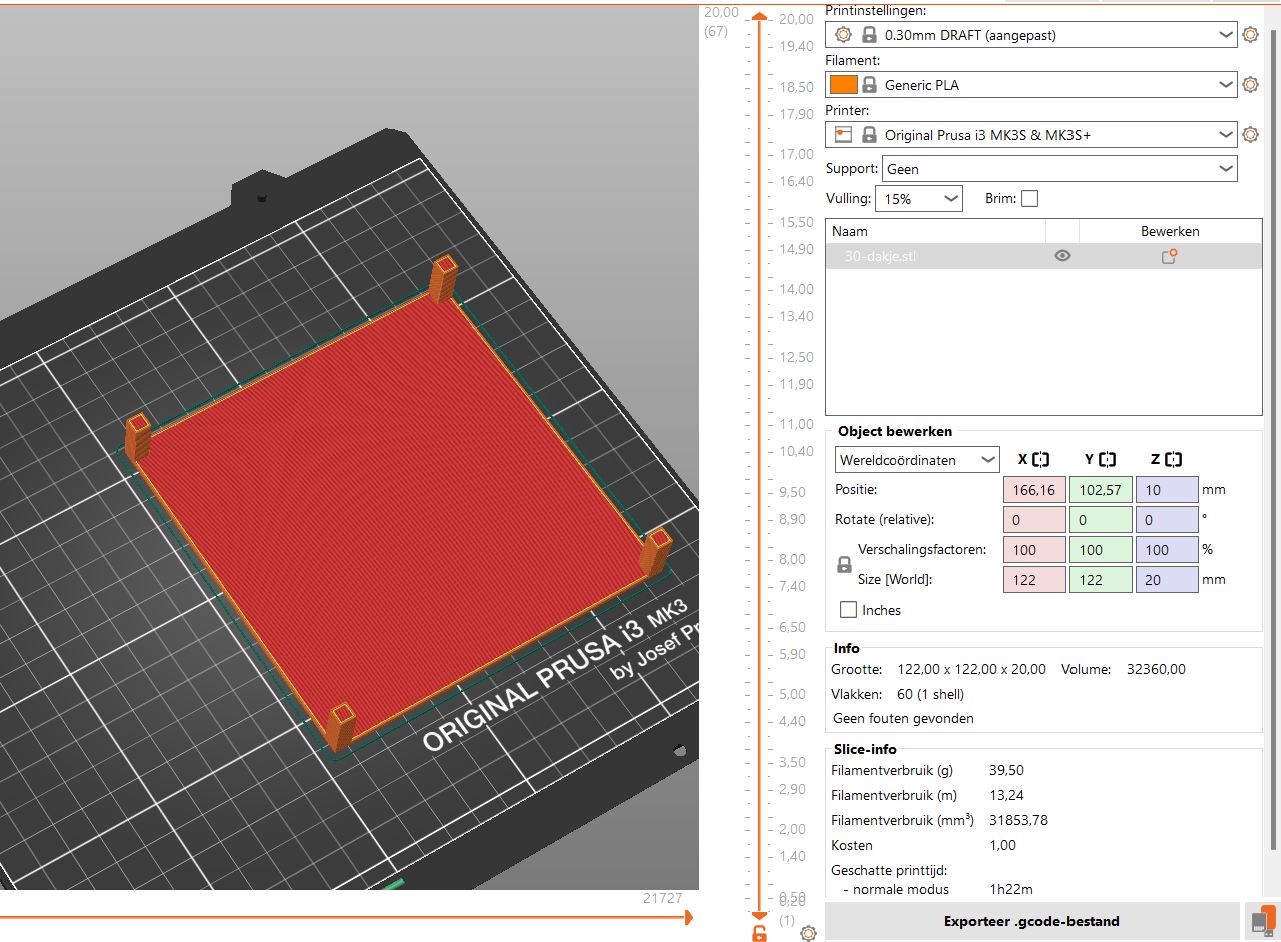Click the mirror icon next to Z axis

click(1173, 460)
